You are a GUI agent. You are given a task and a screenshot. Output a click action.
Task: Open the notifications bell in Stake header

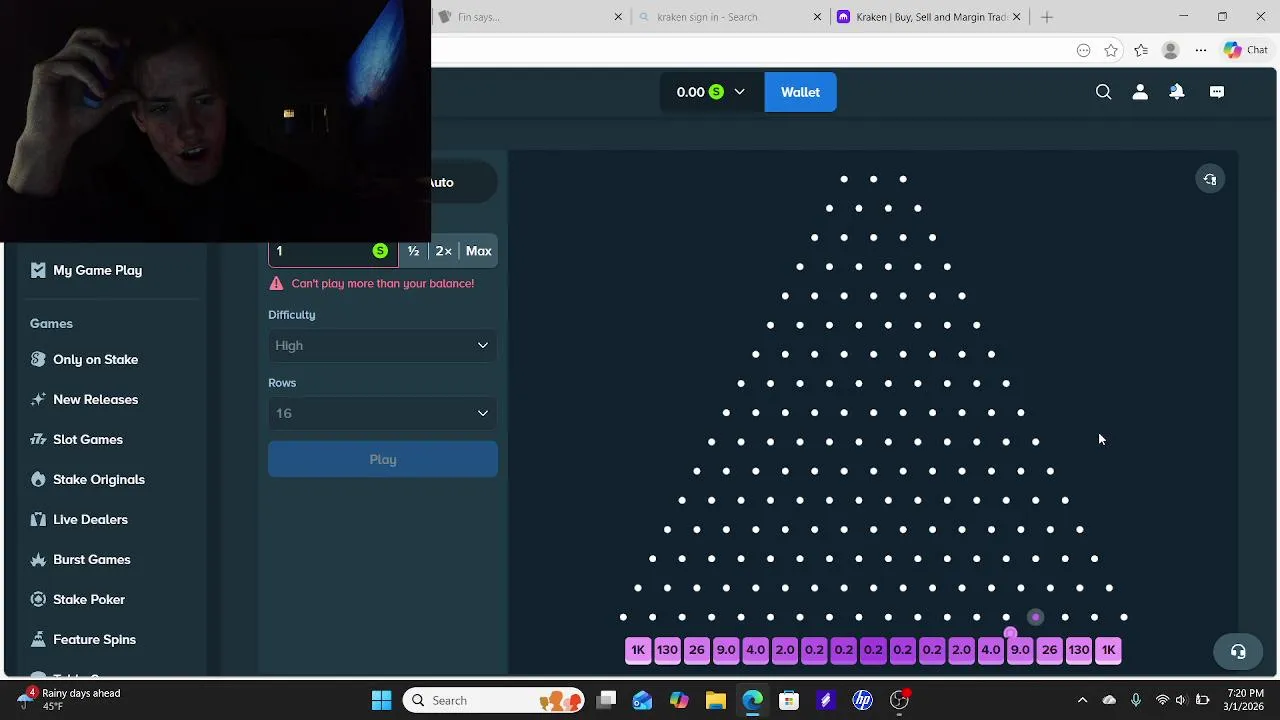pos(1177,92)
